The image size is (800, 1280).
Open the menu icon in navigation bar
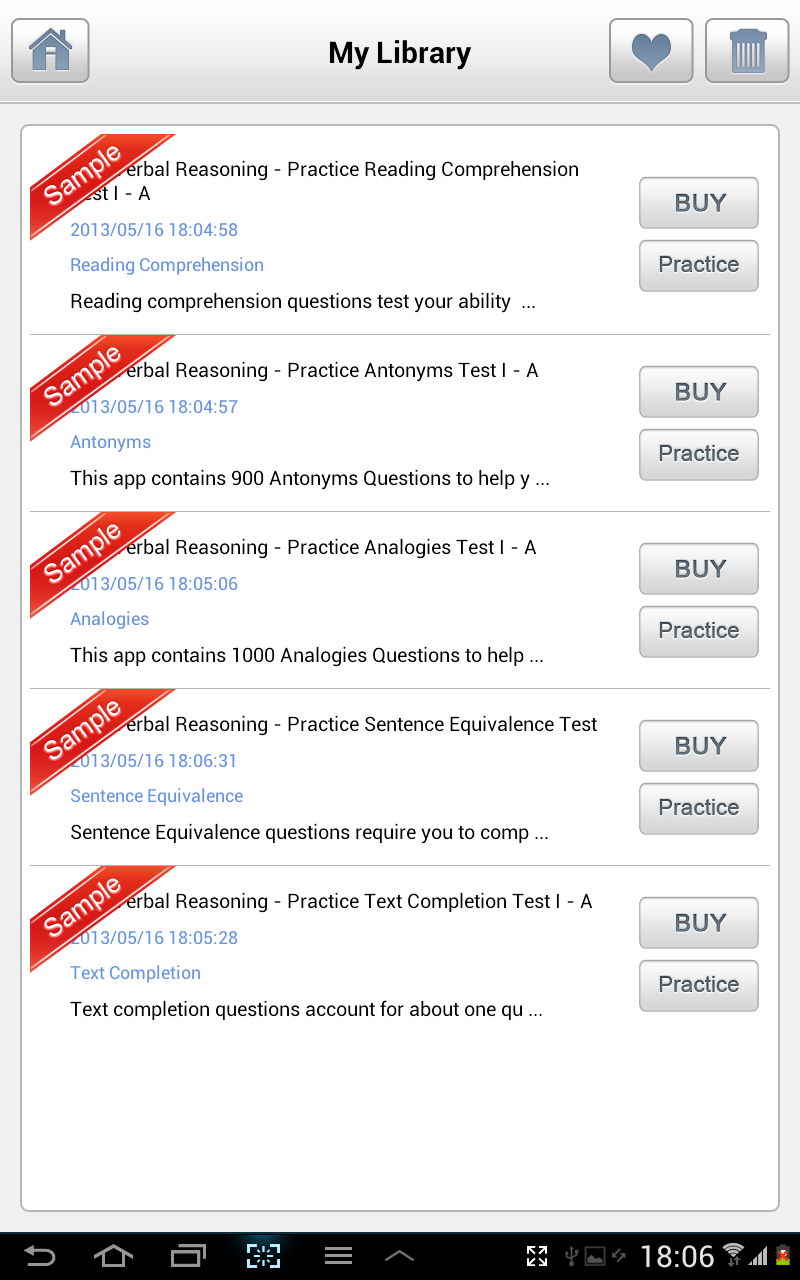[338, 1255]
